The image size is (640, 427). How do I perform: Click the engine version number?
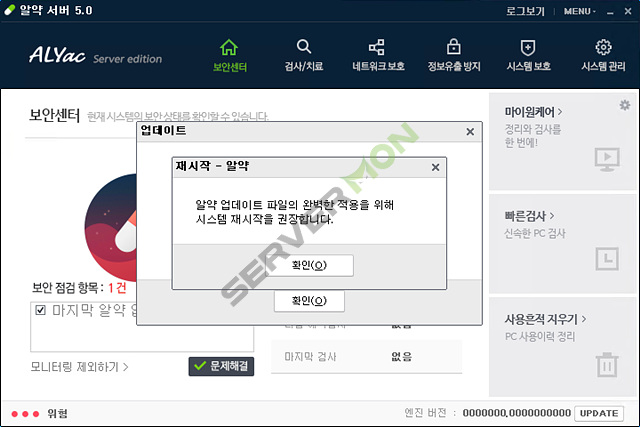(x=517, y=413)
